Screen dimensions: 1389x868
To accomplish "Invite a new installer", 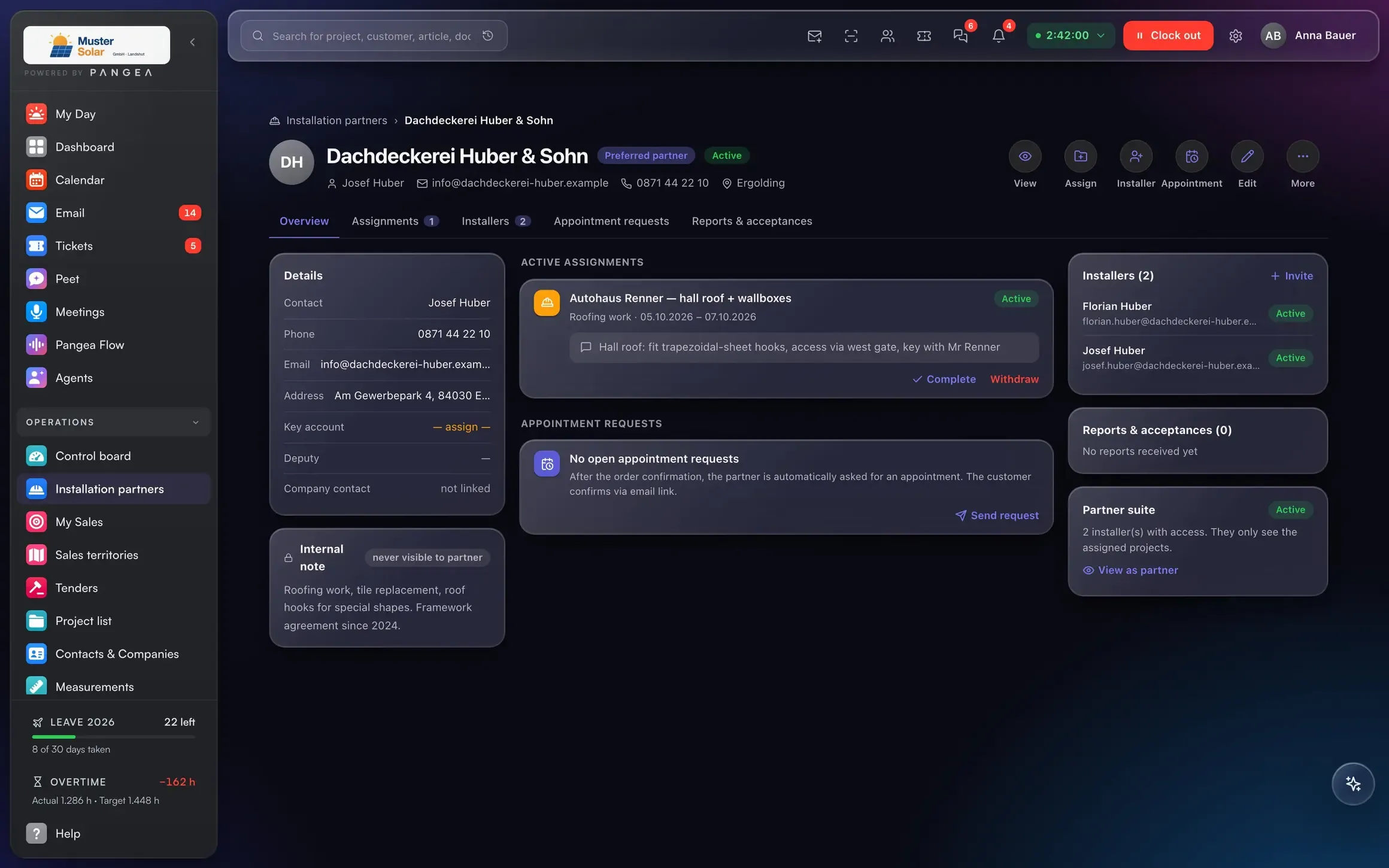I will 1291,276.
